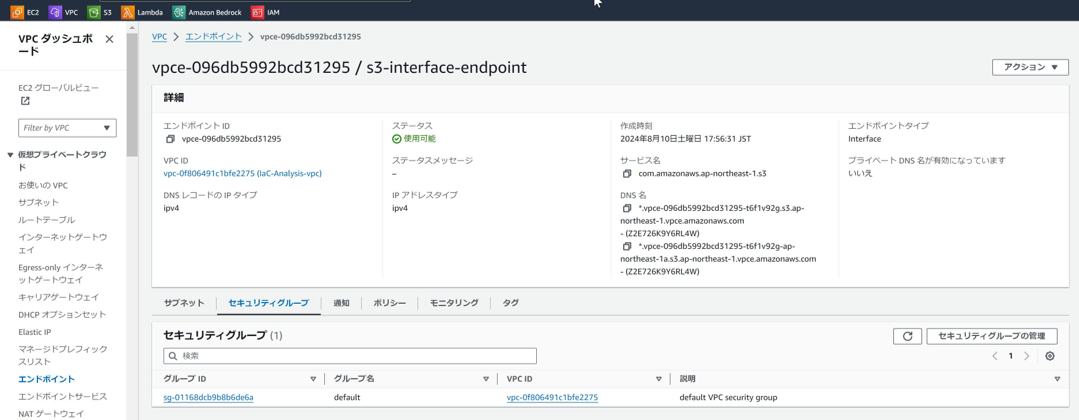The height and width of the screenshot is (420, 1079).
Task: Open マネージドプレフィックスリスト in sidebar
Action: 63,355
